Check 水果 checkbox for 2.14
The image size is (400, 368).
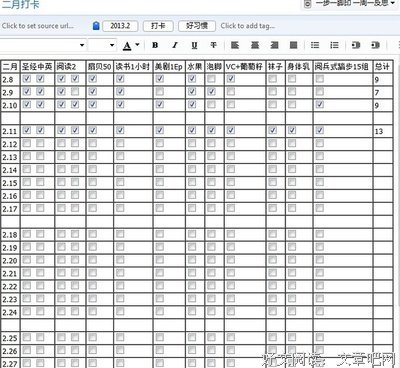pyautogui.click(x=192, y=169)
